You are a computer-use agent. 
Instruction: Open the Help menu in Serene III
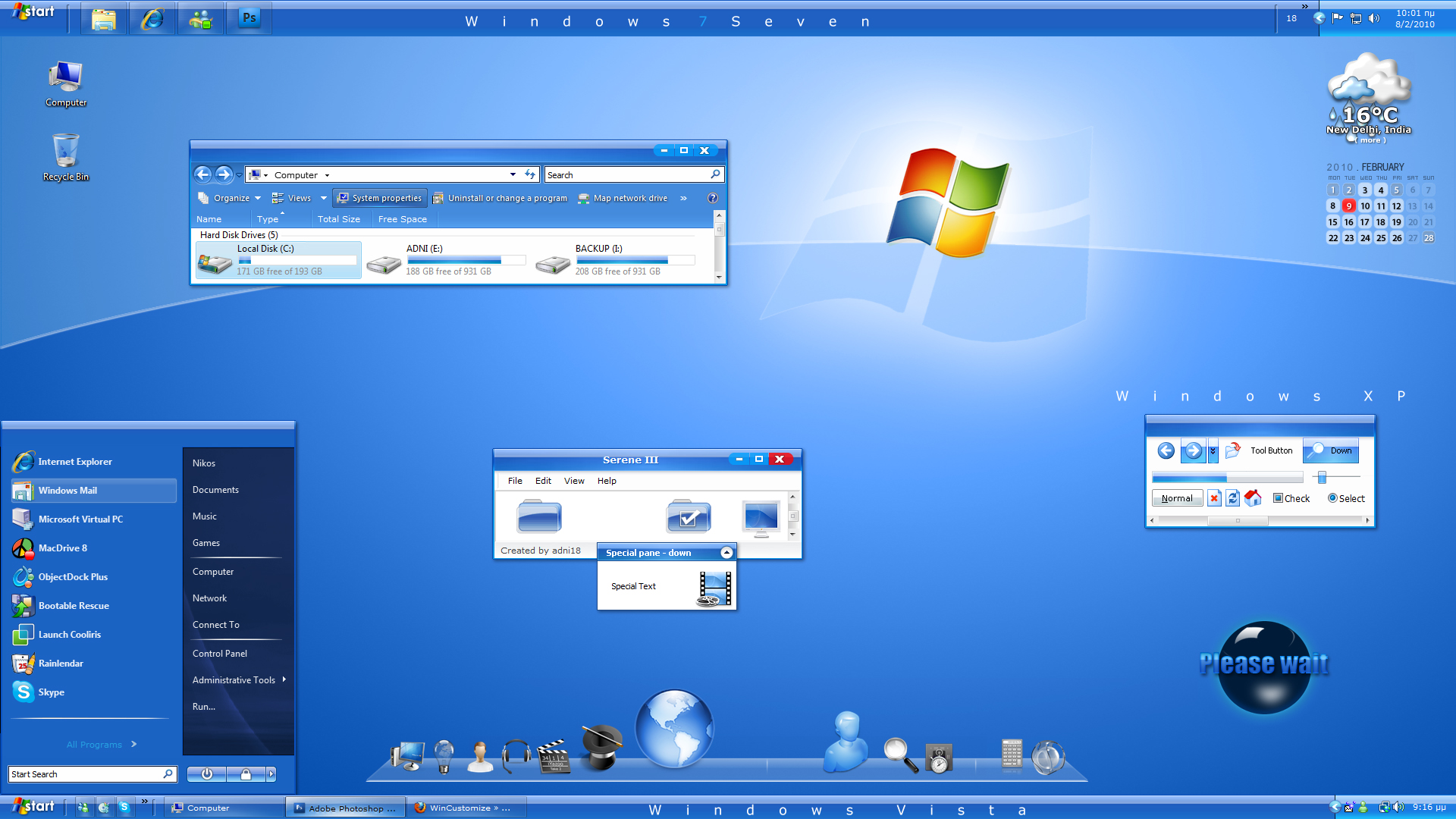tap(607, 481)
